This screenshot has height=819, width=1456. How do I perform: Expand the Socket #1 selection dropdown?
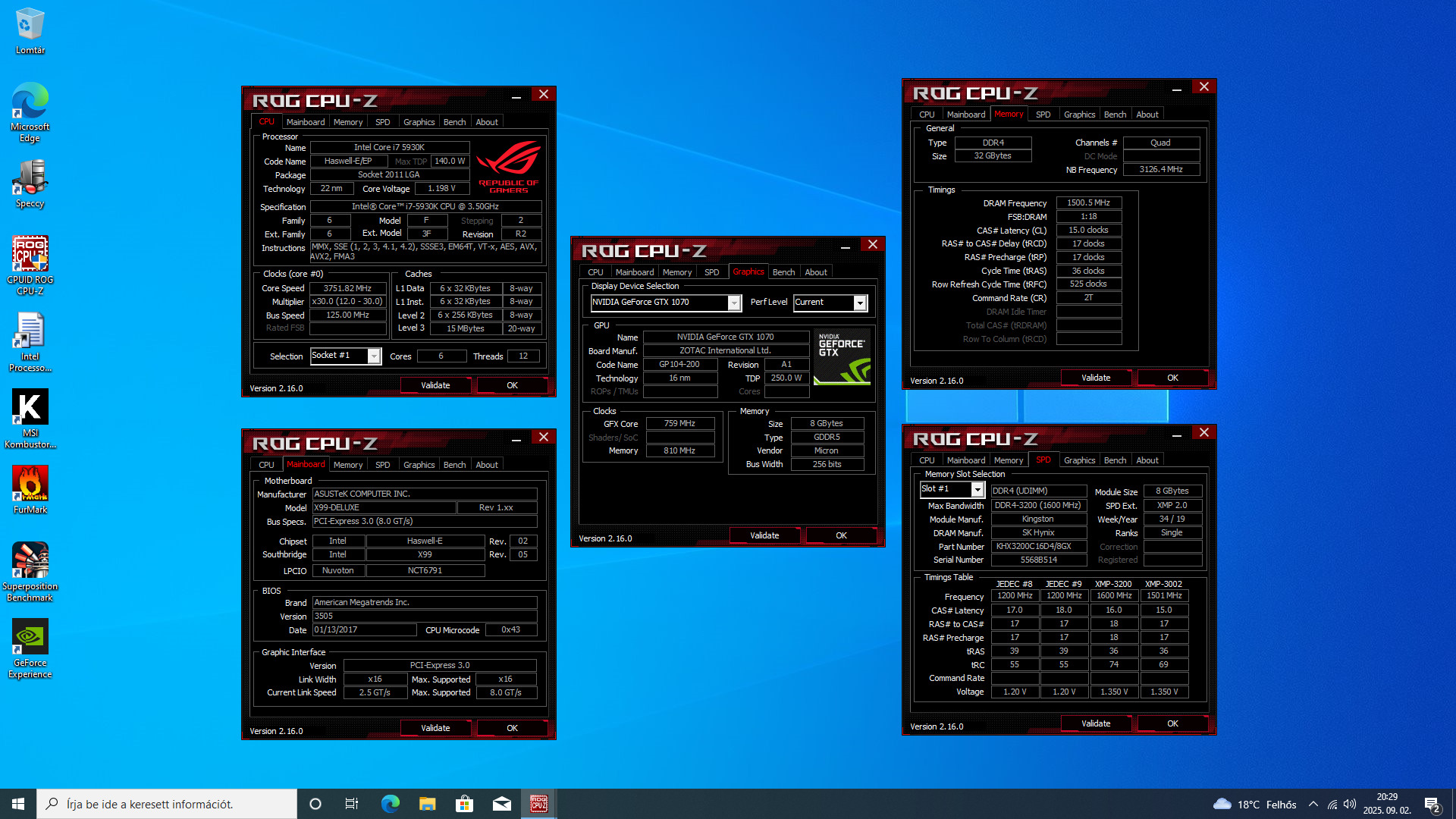pos(374,356)
